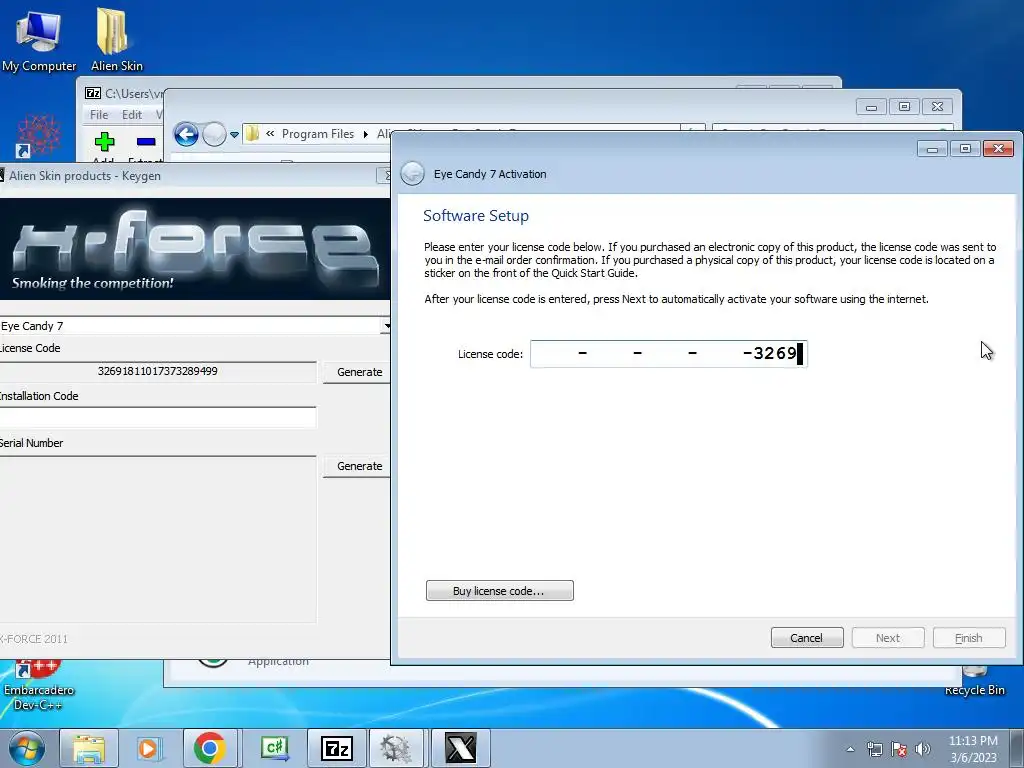Open the Alien Skin desktop folder
Viewport: 1024px width, 768px height.
coord(116,39)
